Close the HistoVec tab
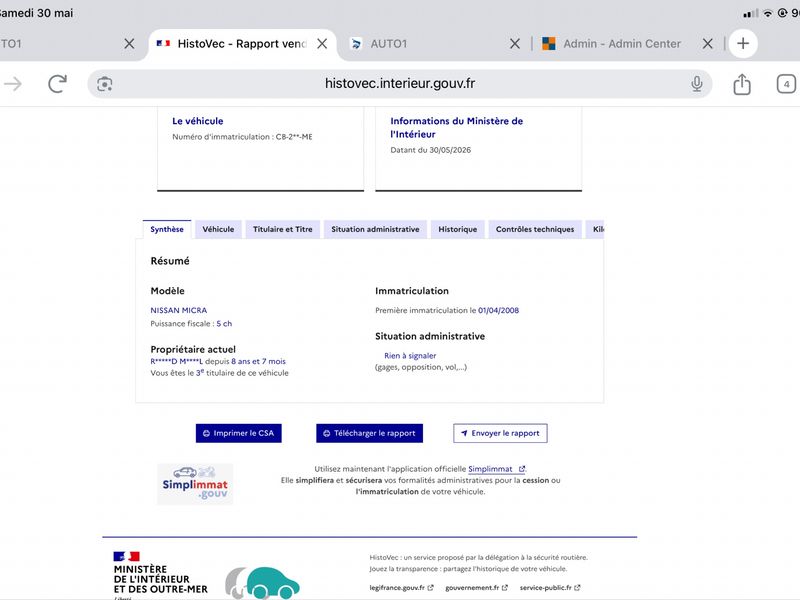The height and width of the screenshot is (600, 800). click(322, 44)
